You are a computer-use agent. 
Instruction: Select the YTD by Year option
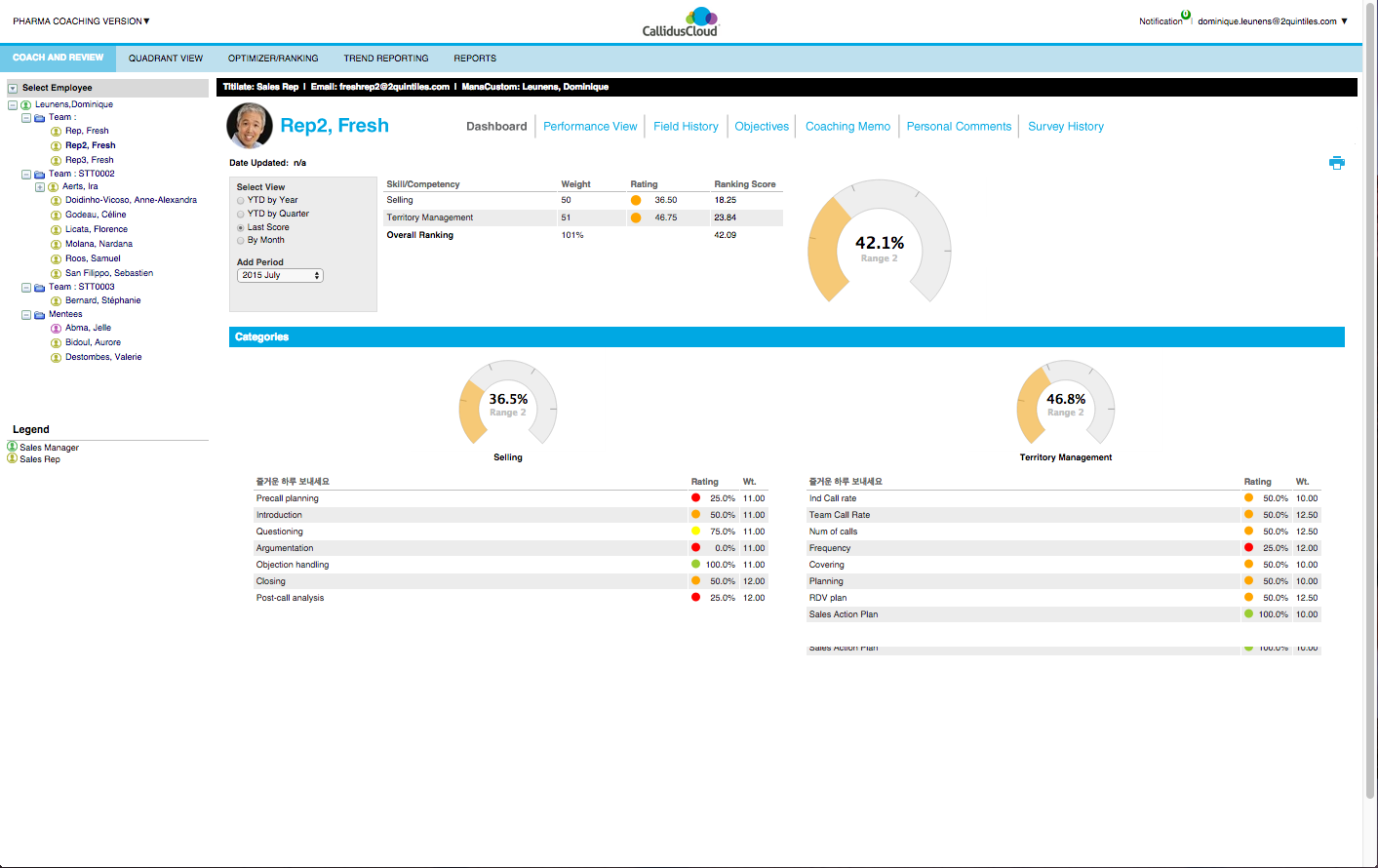[x=242, y=200]
